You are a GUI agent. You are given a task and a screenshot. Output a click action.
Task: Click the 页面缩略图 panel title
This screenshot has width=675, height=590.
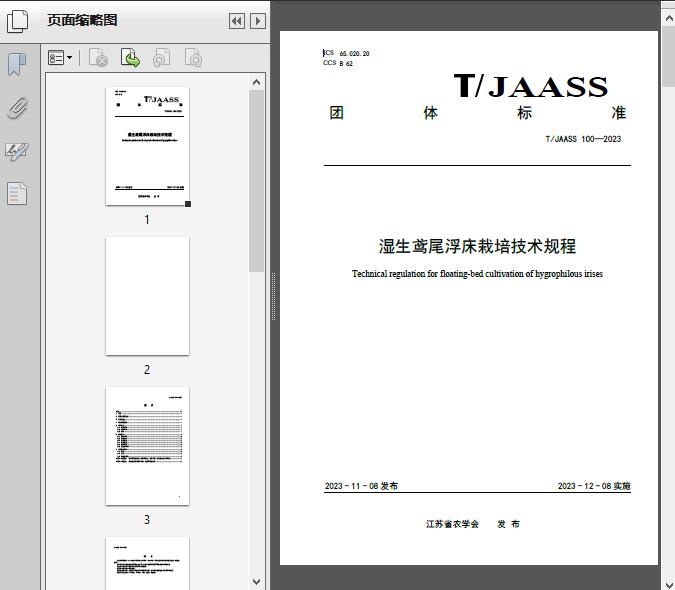coord(82,20)
